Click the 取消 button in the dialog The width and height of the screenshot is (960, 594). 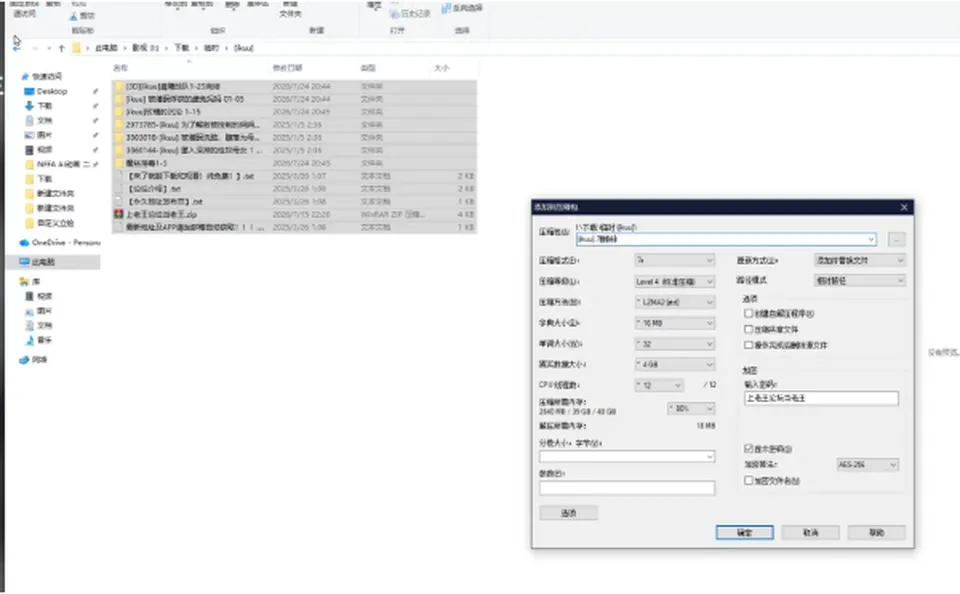tap(811, 533)
